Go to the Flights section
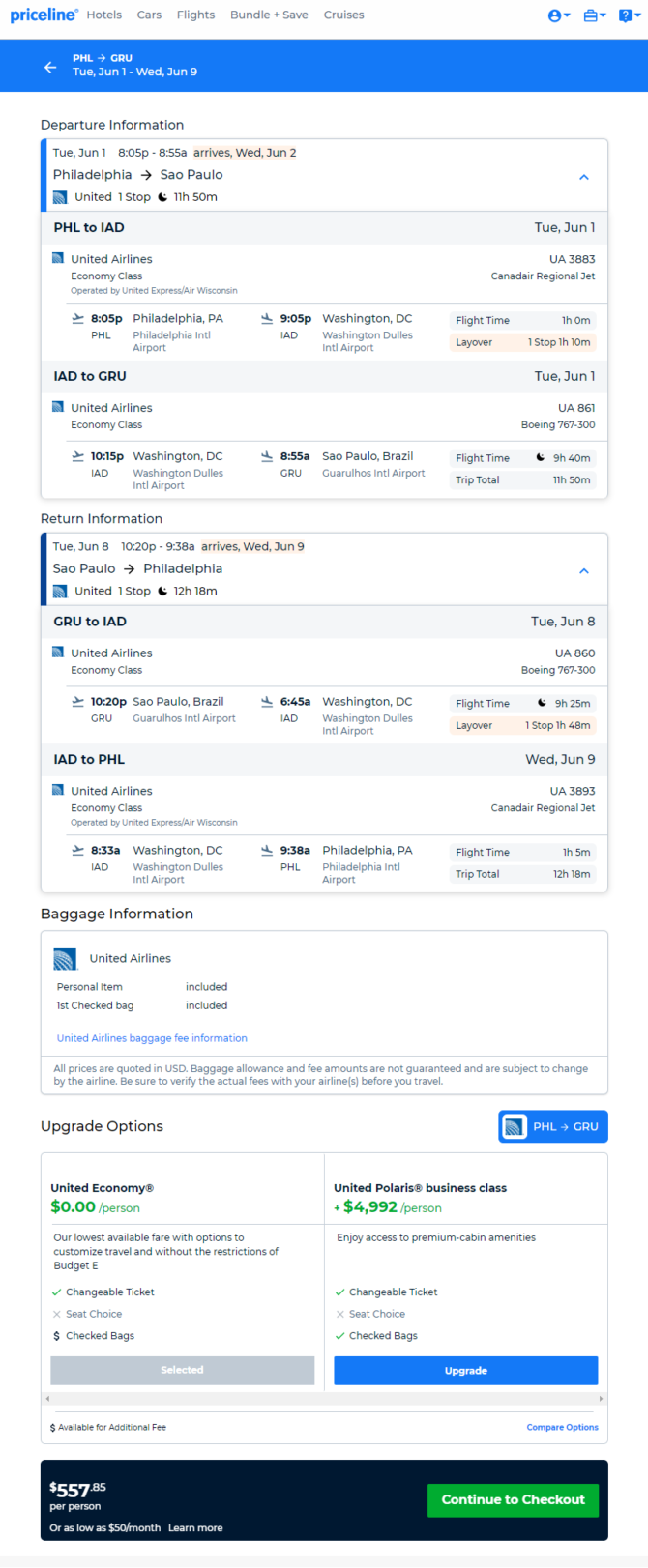Screen dimensions: 648x1568 pyautogui.click(x=195, y=15)
